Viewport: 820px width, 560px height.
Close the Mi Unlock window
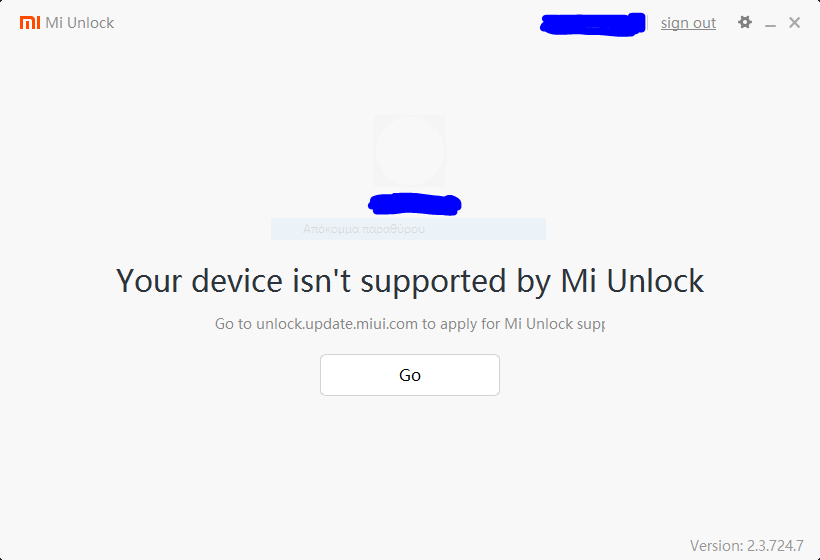[794, 22]
